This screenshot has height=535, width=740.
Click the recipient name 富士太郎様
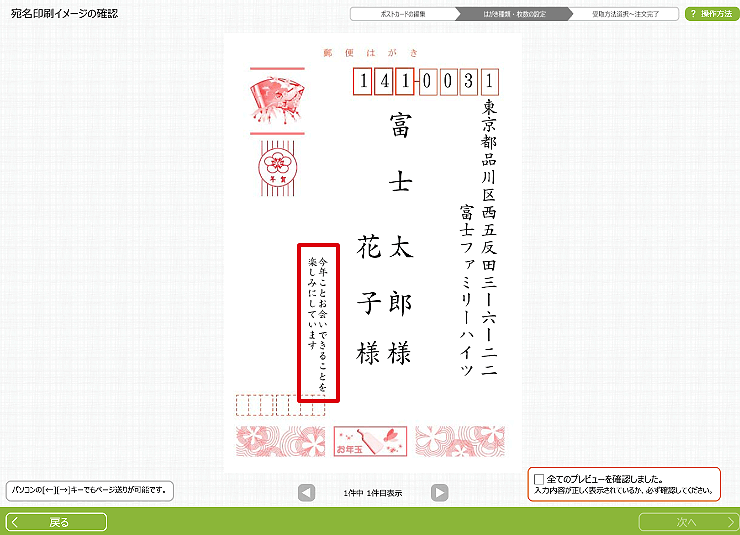click(400, 240)
